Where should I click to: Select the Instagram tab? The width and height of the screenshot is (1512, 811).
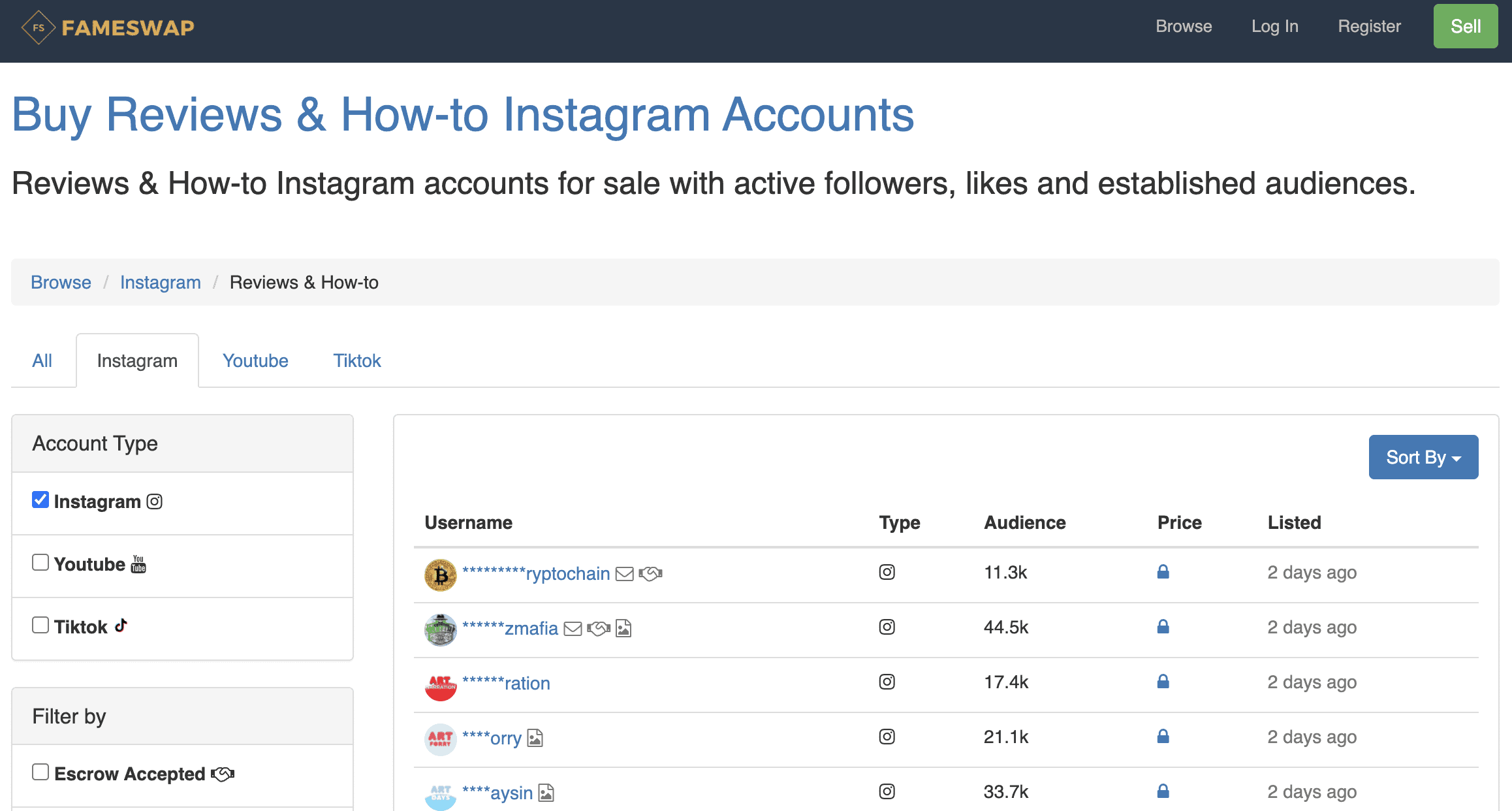[x=137, y=359]
